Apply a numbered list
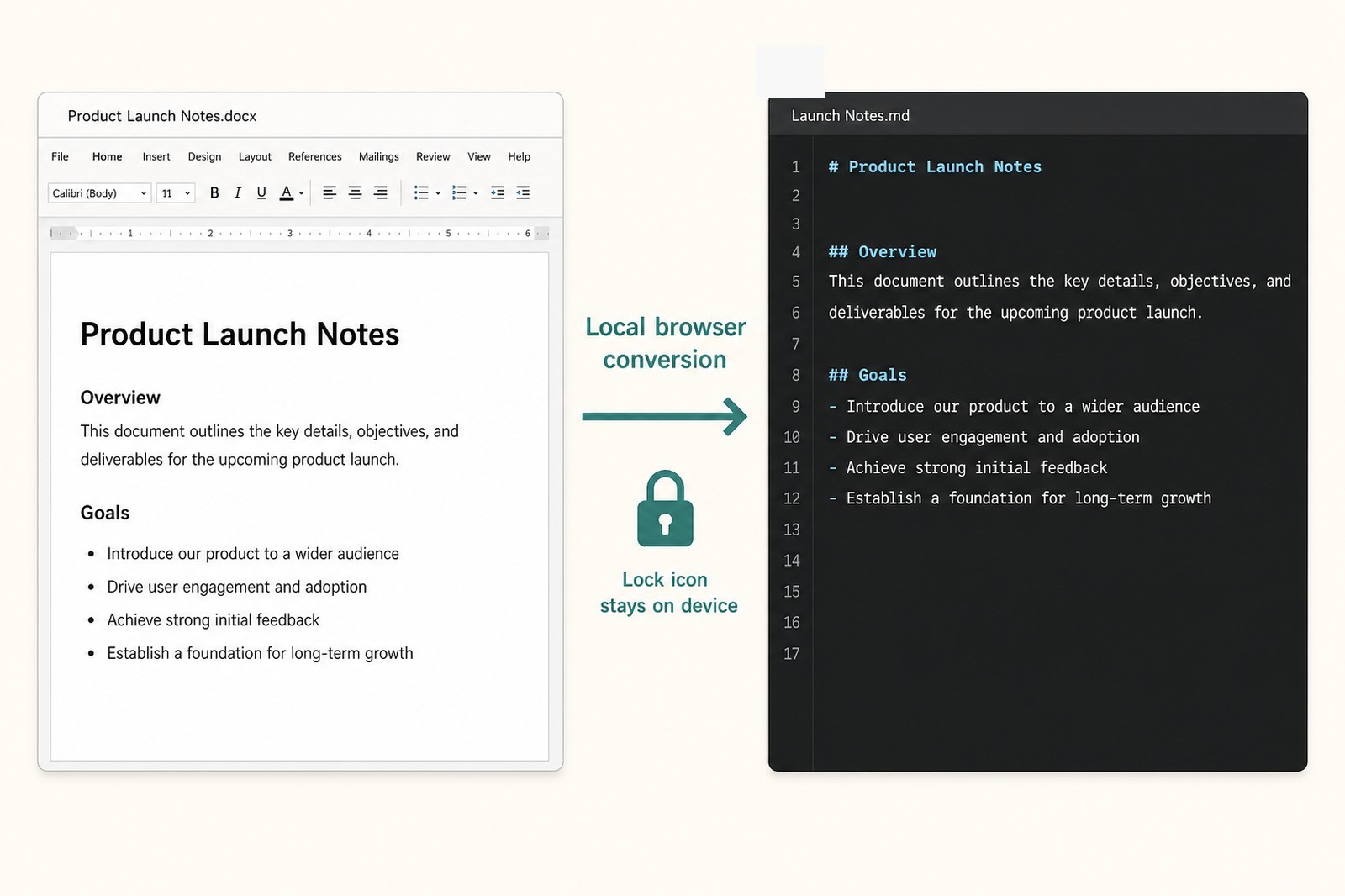This screenshot has height=896, width=1345. (459, 192)
